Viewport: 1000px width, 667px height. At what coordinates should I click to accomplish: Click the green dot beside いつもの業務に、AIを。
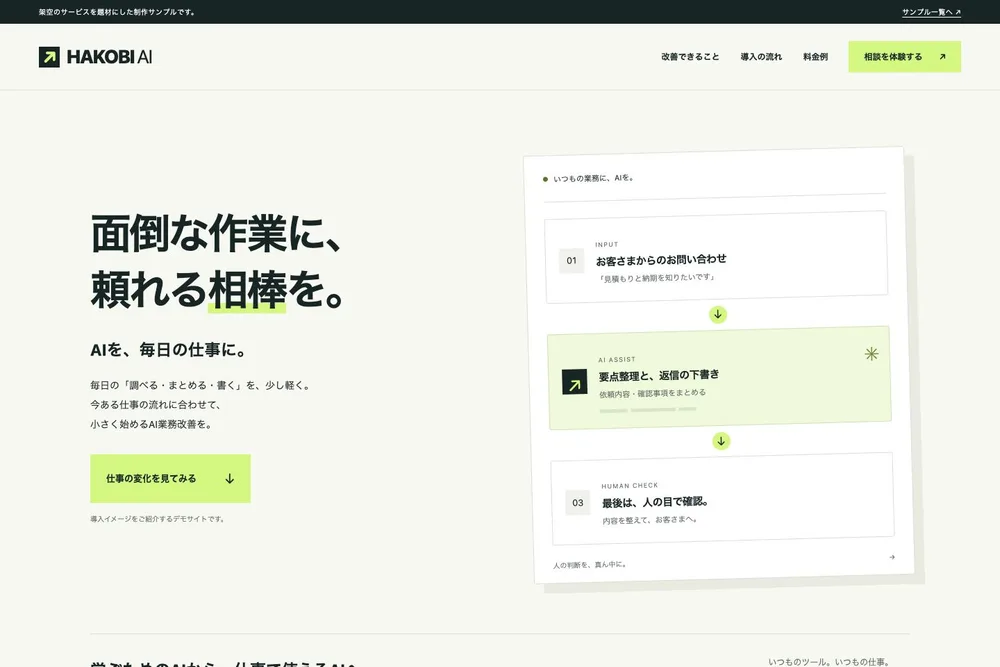[545, 179]
